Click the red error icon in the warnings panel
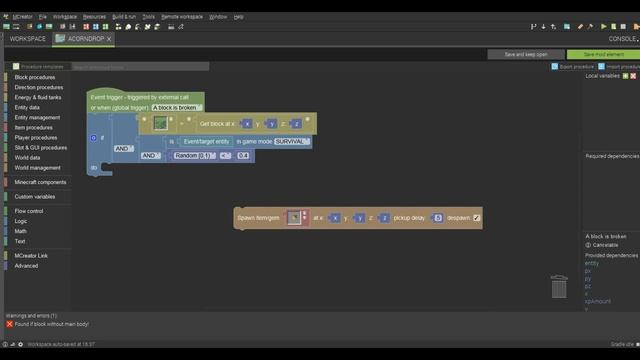This screenshot has height=360, width=640. pyautogui.click(x=9, y=324)
